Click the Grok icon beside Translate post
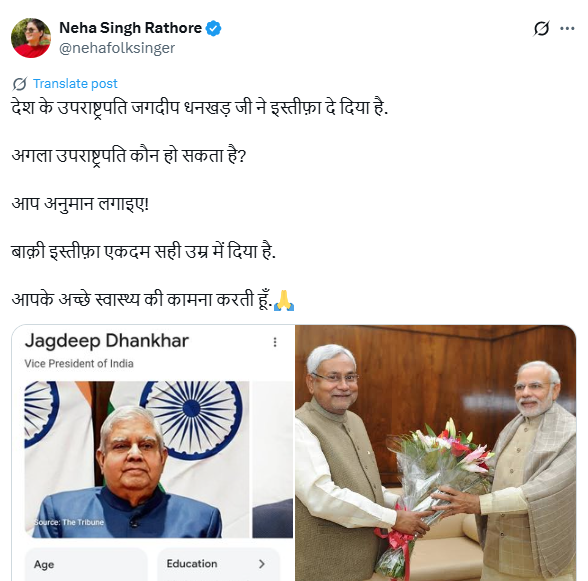The width and height of the screenshot is (588, 581). pos(20,84)
